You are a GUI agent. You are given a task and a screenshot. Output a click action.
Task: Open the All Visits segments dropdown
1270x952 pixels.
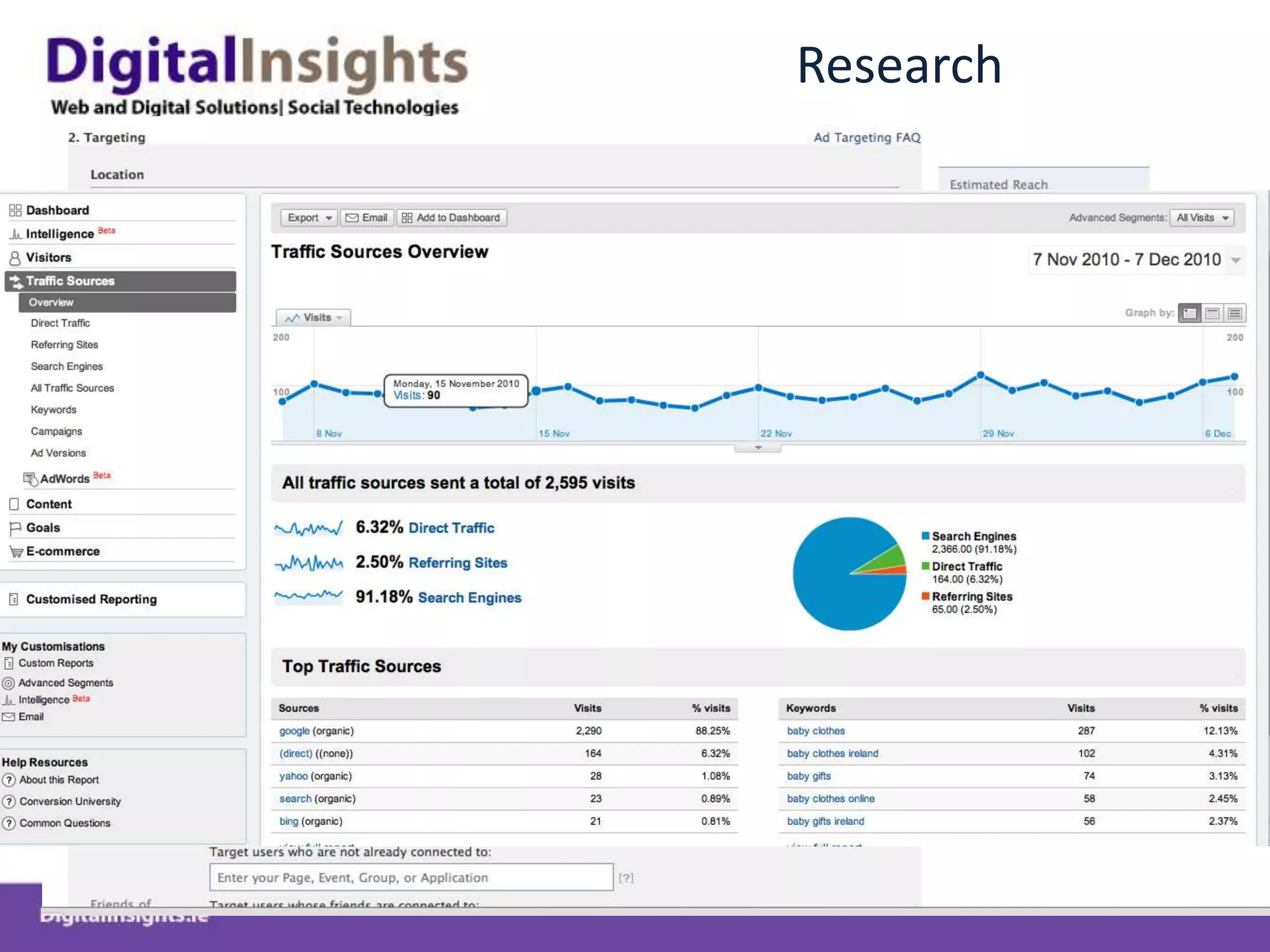[x=1202, y=218]
